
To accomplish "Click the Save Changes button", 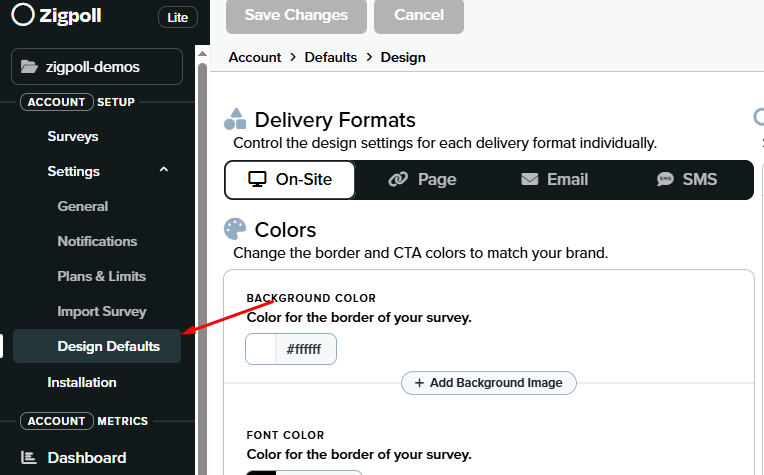I will point(296,15).
